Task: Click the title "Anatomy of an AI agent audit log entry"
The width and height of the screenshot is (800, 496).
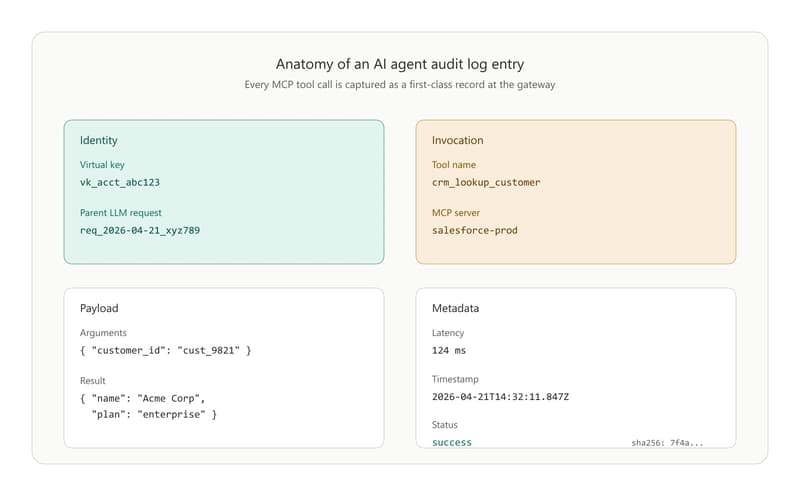Action: coord(399,64)
